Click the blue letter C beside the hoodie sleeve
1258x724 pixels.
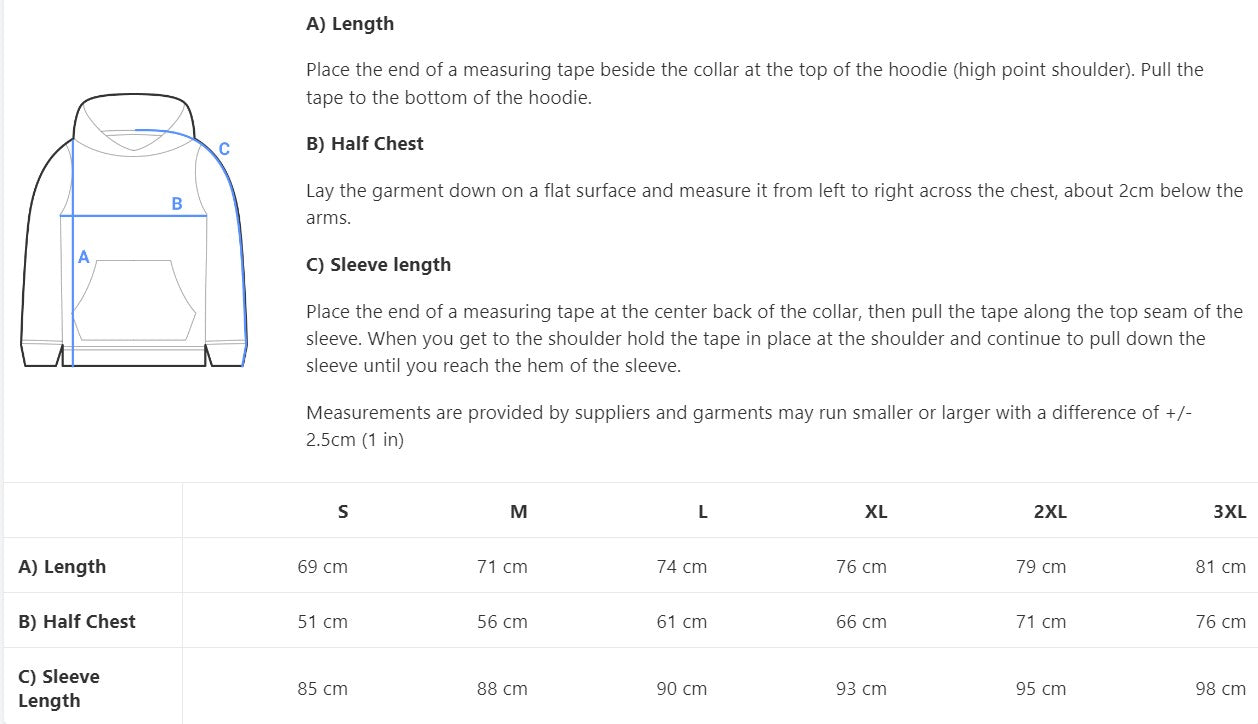click(224, 149)
